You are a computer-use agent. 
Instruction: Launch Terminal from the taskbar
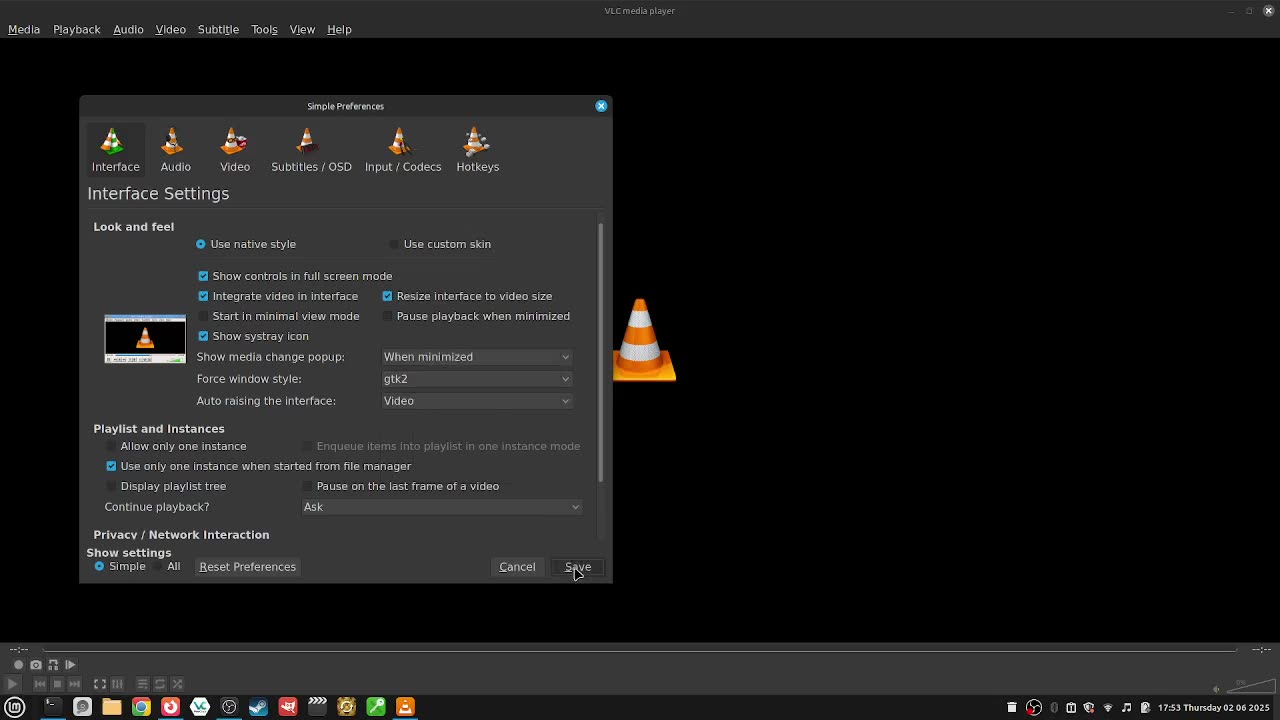pos(52,707)
